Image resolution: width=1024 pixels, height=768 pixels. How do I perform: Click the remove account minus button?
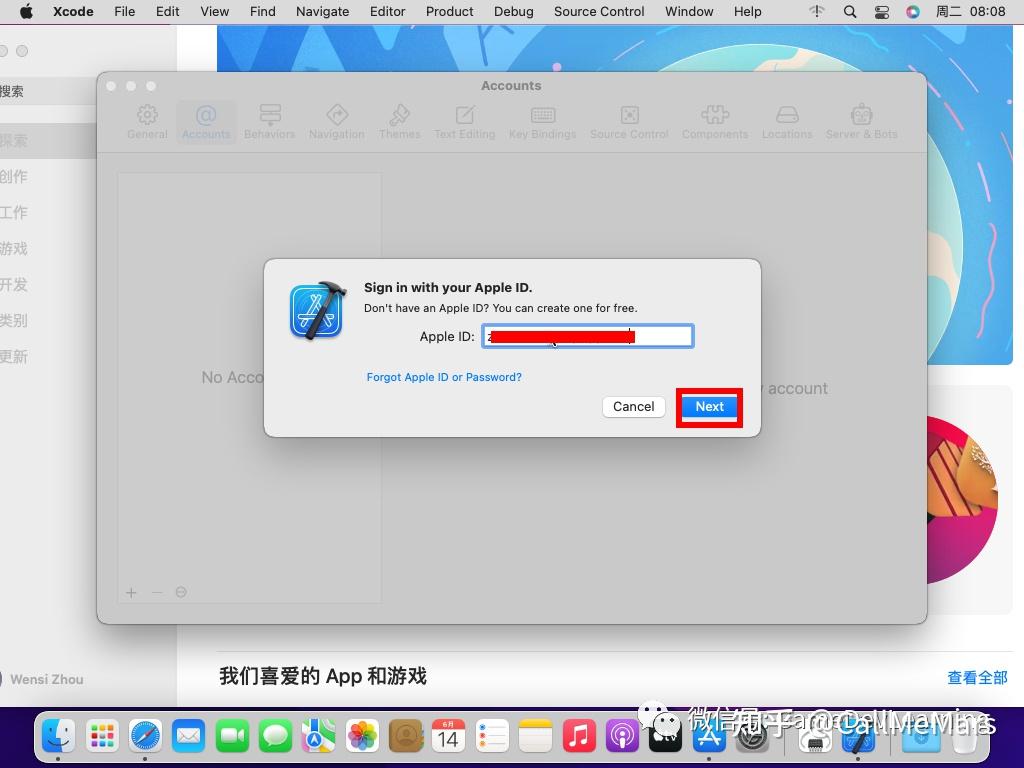157,592
